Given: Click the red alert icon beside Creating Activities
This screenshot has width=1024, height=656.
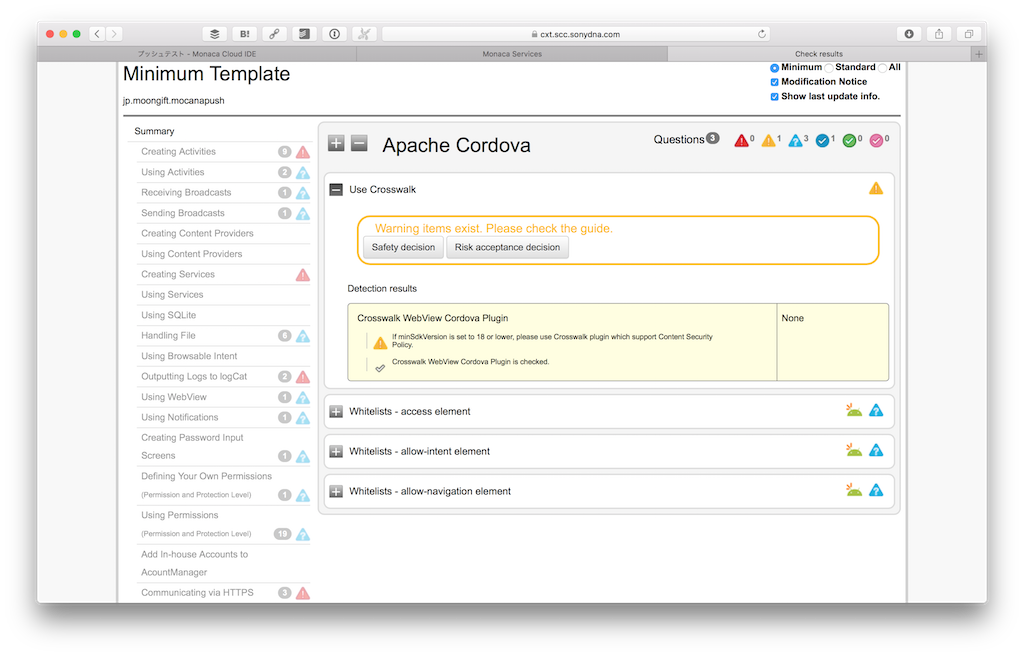Looking at the screenshot, I should [303, 152].
